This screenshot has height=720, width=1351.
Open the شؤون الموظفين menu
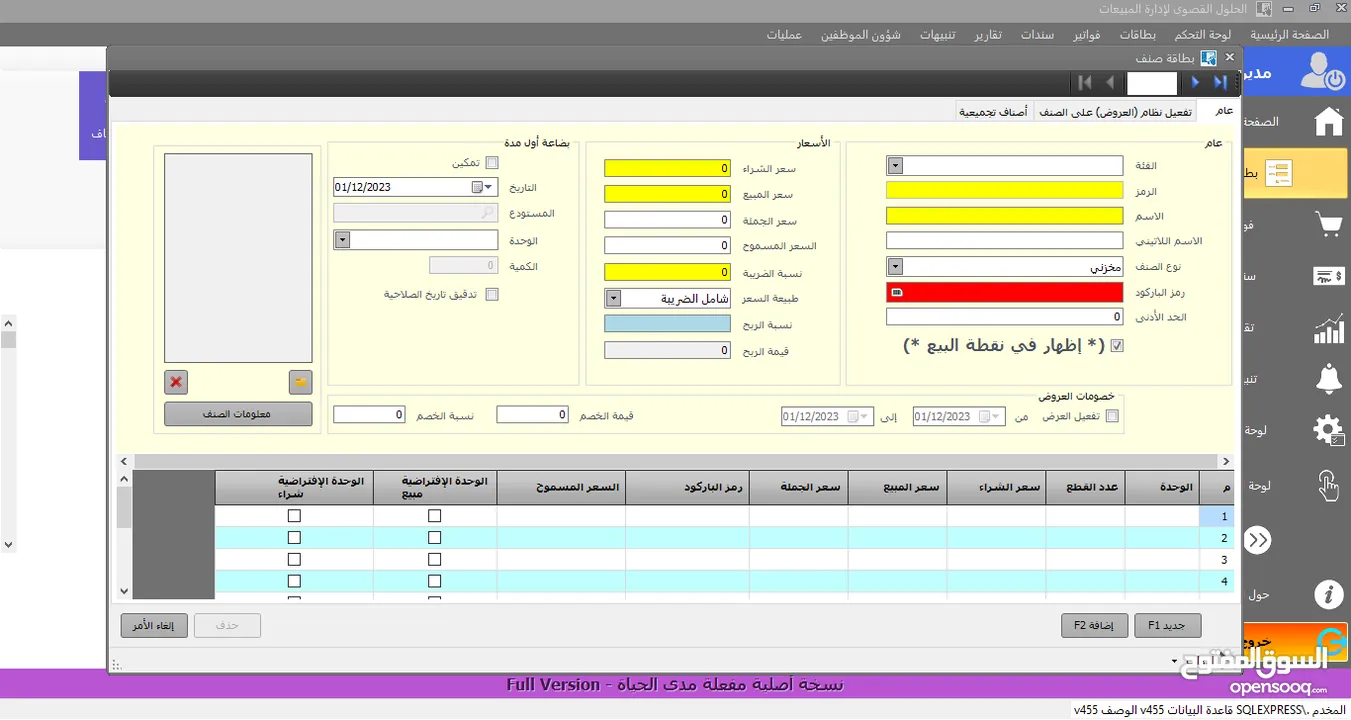click(861, 35)
